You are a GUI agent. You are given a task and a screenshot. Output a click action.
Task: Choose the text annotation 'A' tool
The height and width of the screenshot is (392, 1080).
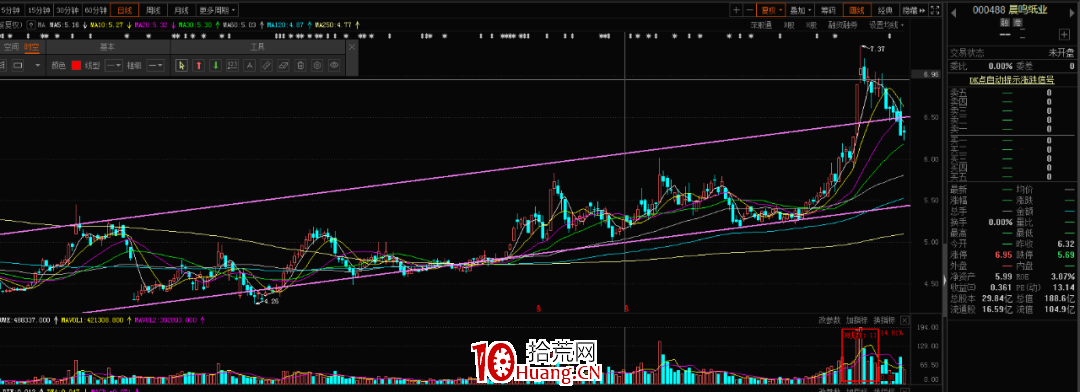coord(249,65)
